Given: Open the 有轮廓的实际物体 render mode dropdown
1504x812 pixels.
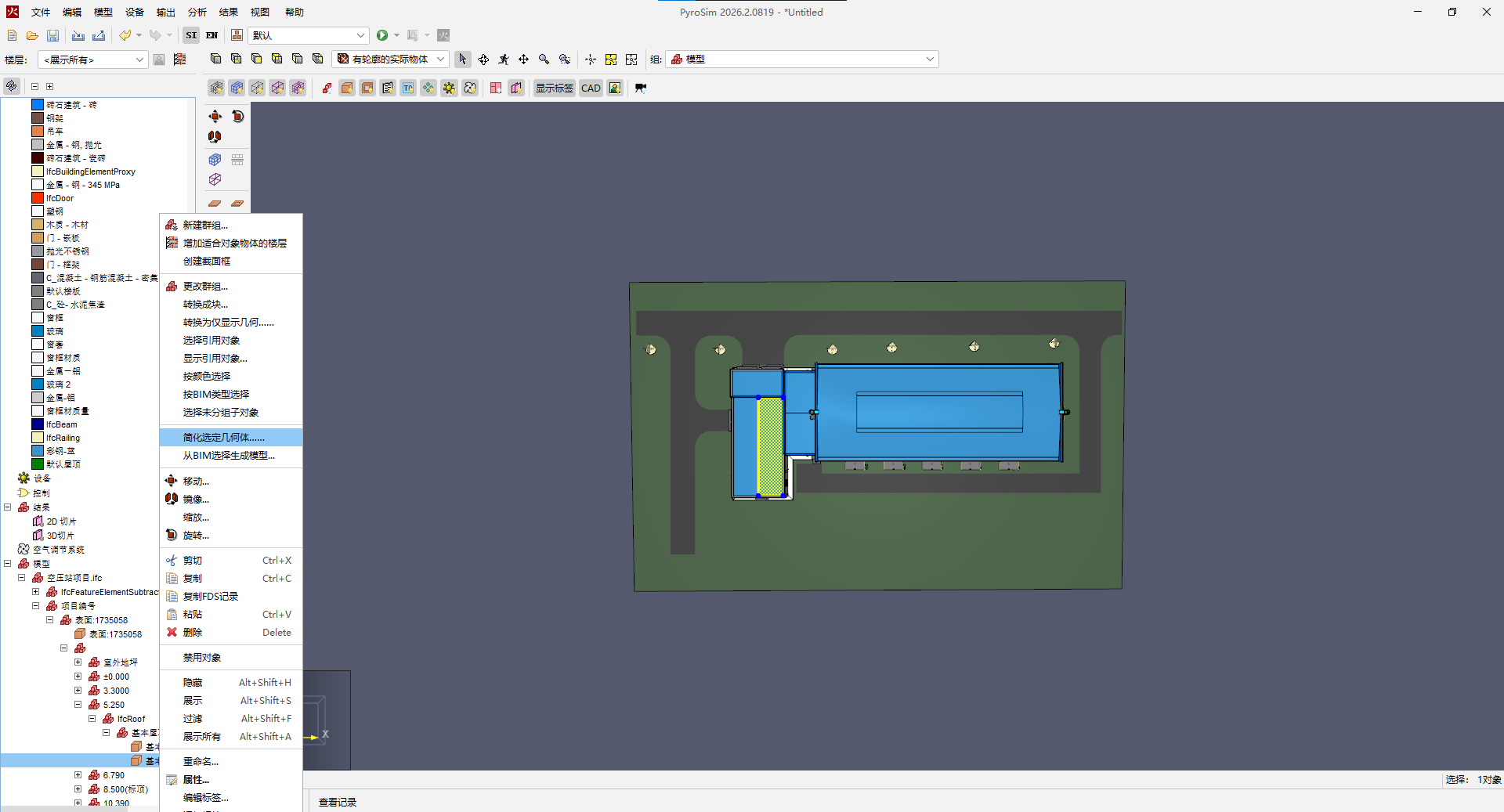Looking at the screenshot, I should (391, 60).
